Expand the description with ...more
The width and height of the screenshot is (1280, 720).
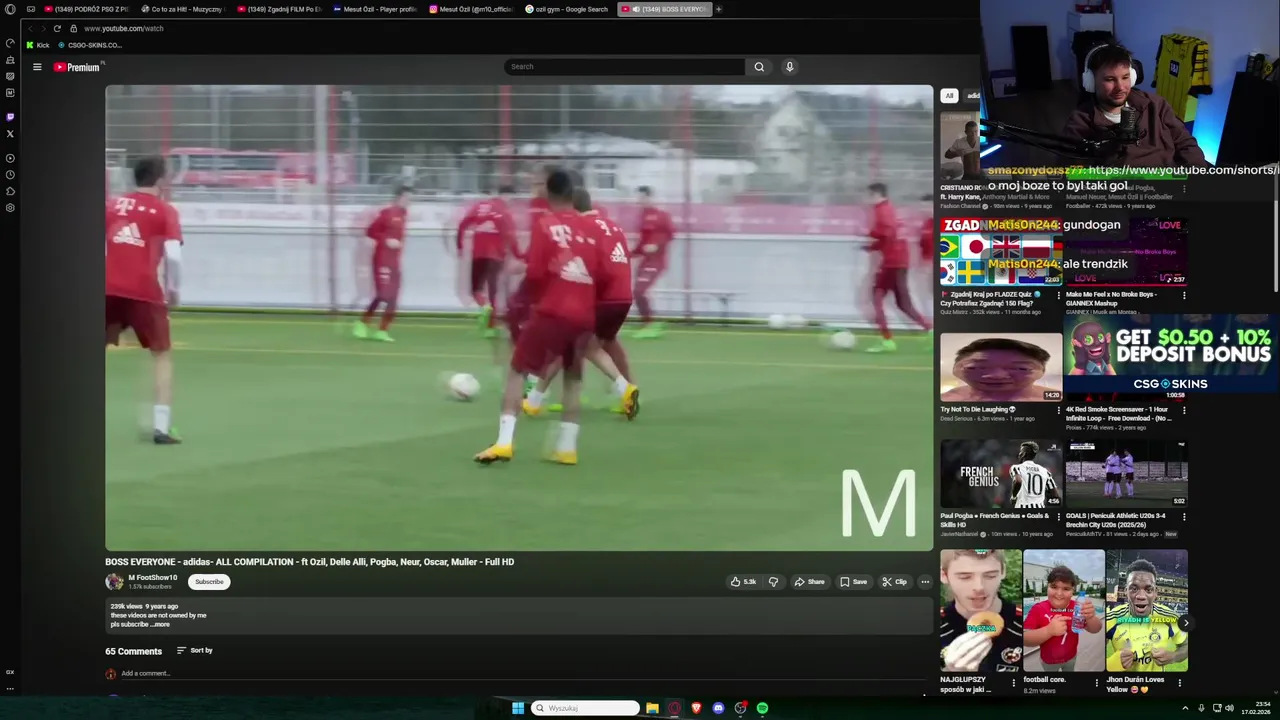(161, 624)
